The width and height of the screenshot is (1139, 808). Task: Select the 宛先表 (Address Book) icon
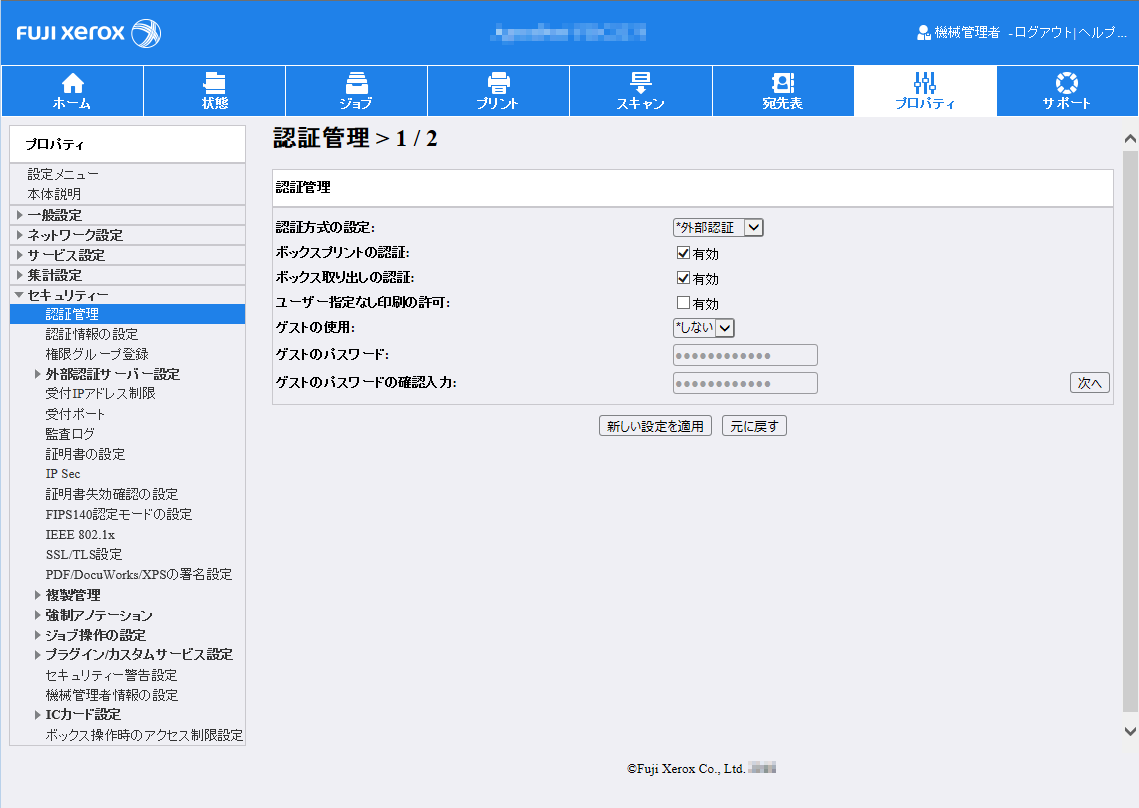point(782,83)
